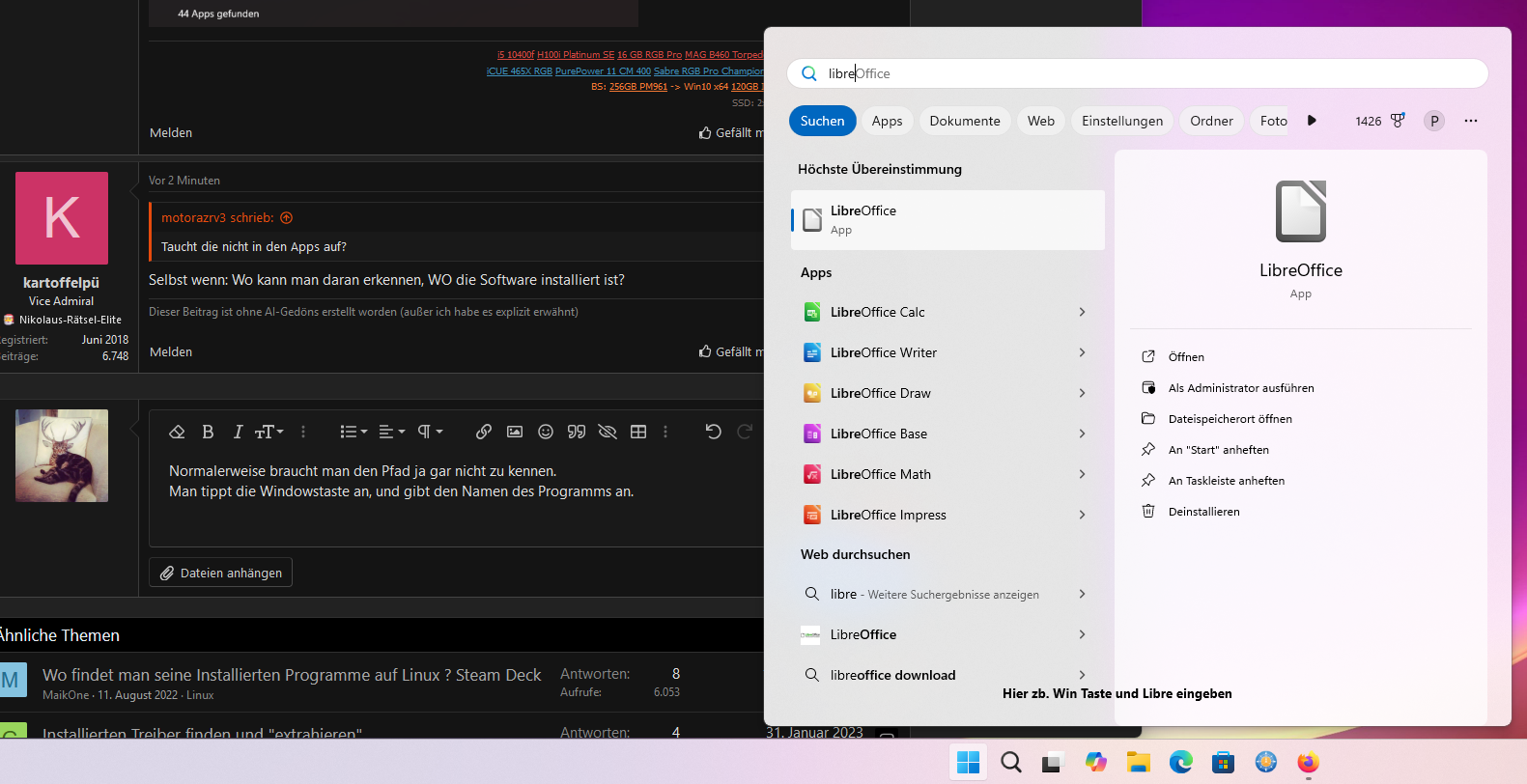Open Firefox from the taskbar

pos(1309,762)
